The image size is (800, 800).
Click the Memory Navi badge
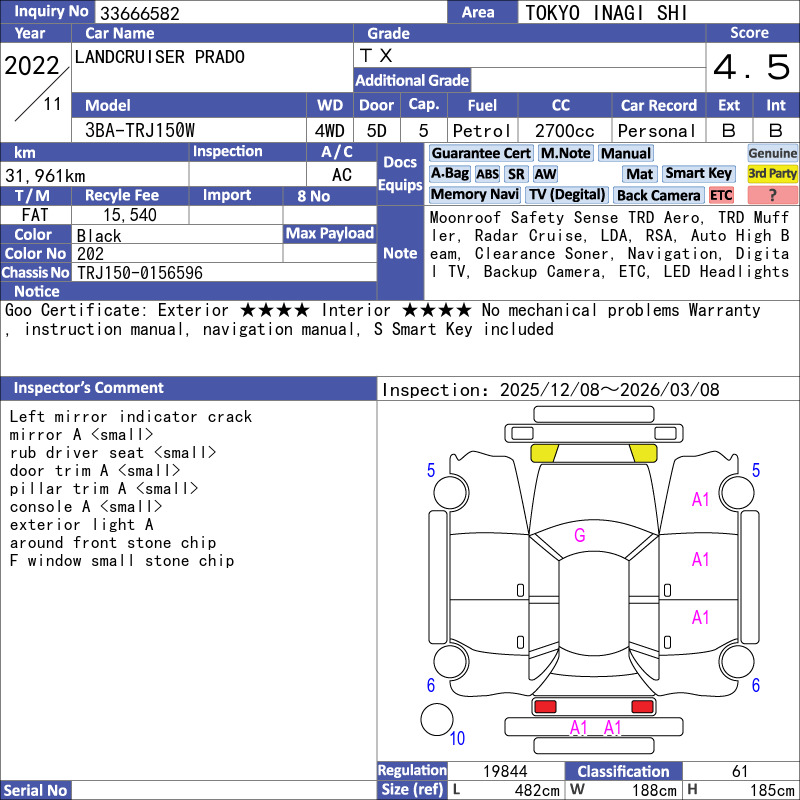click(x=476, y=195)
